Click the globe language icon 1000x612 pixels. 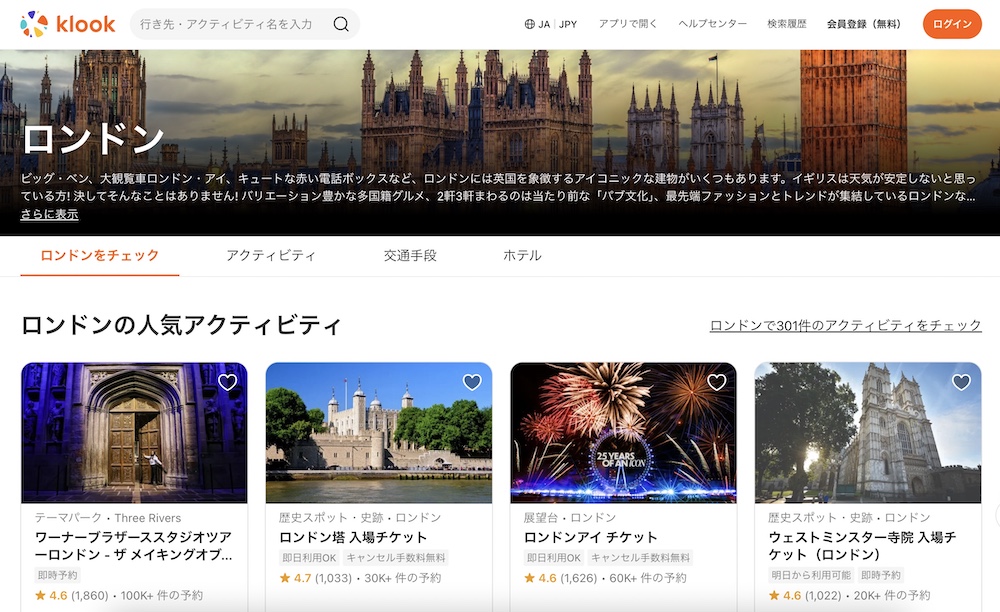point(530,24)
